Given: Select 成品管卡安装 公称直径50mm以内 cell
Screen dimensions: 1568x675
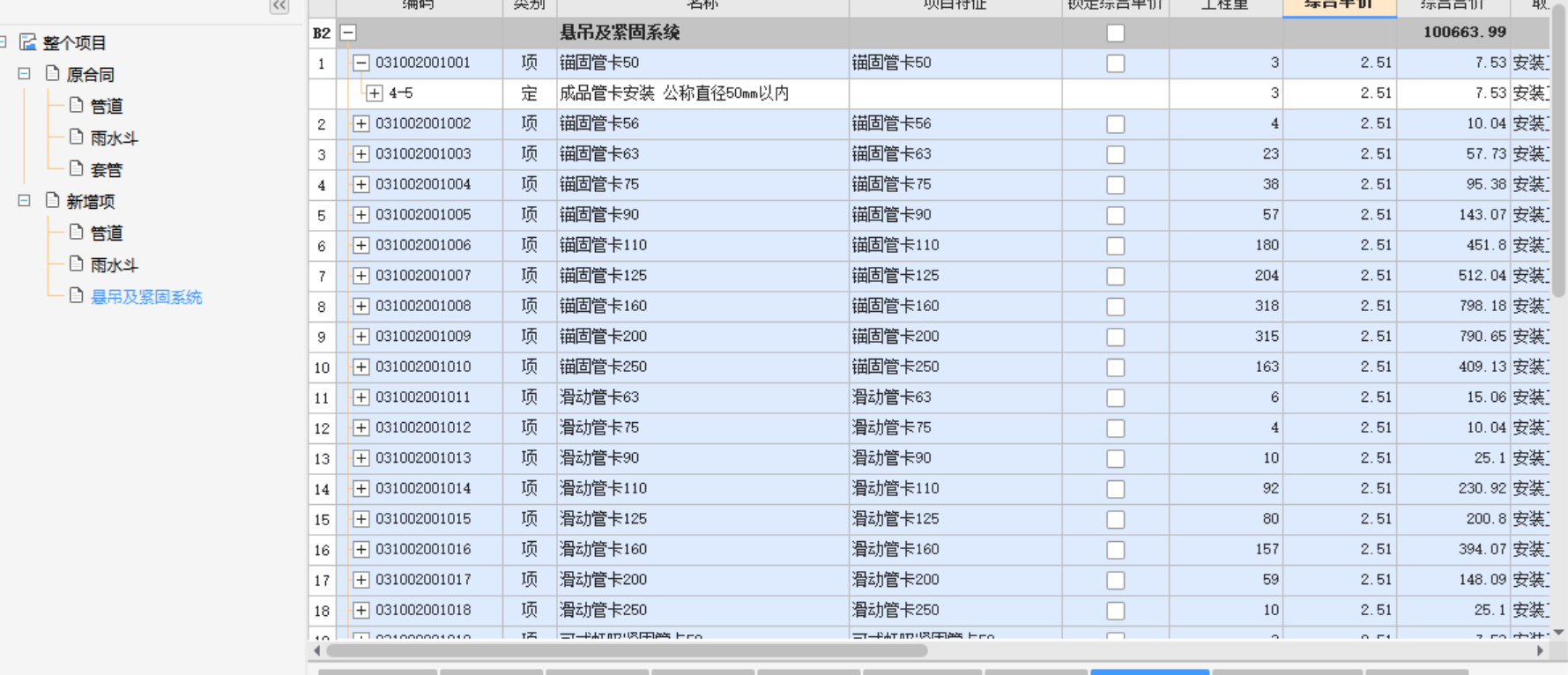Looking at the screenshot, I should coord(702,93).
